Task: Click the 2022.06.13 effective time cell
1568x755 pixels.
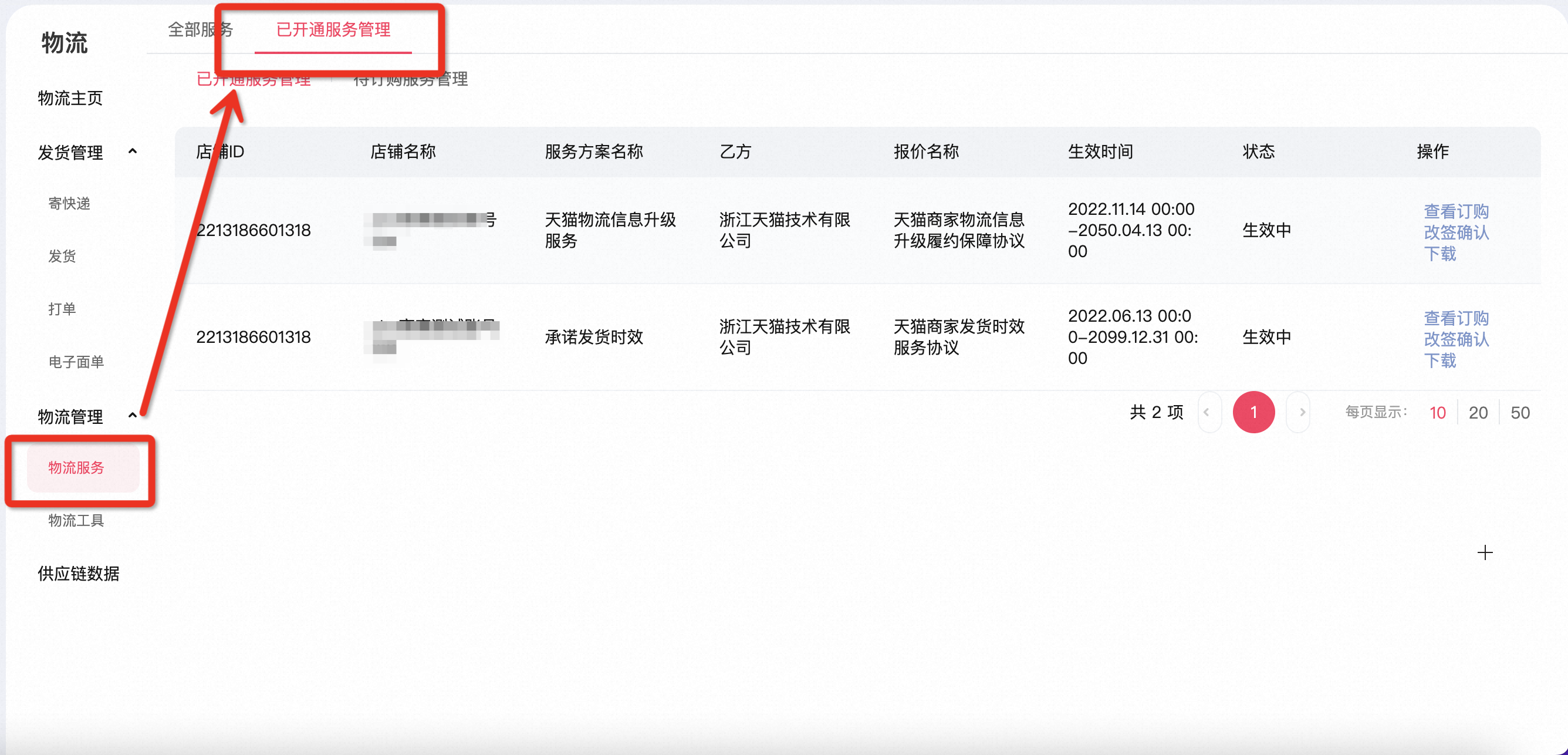Action: pyautogui.click(x=1133, y=337)
